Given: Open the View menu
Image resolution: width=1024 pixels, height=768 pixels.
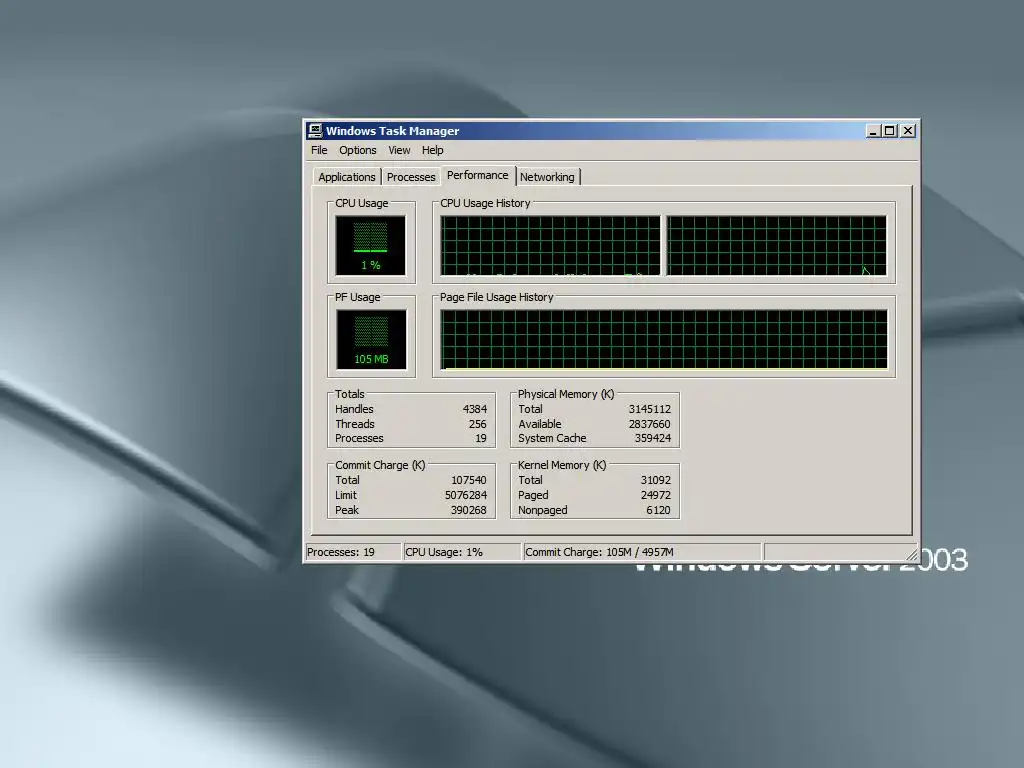Looking at the screenshot, I should click(399, 150).
